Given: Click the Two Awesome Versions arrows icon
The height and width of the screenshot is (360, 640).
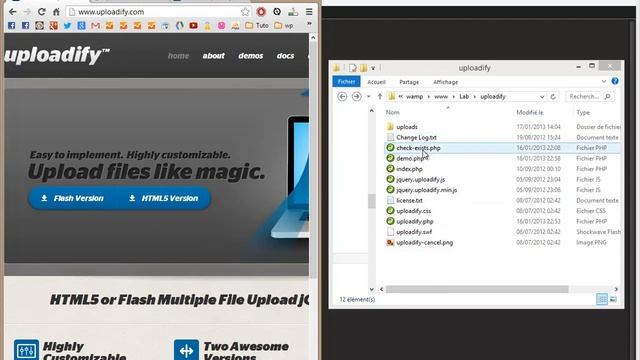Looking at the screenshot, I should tap(186, 350).
